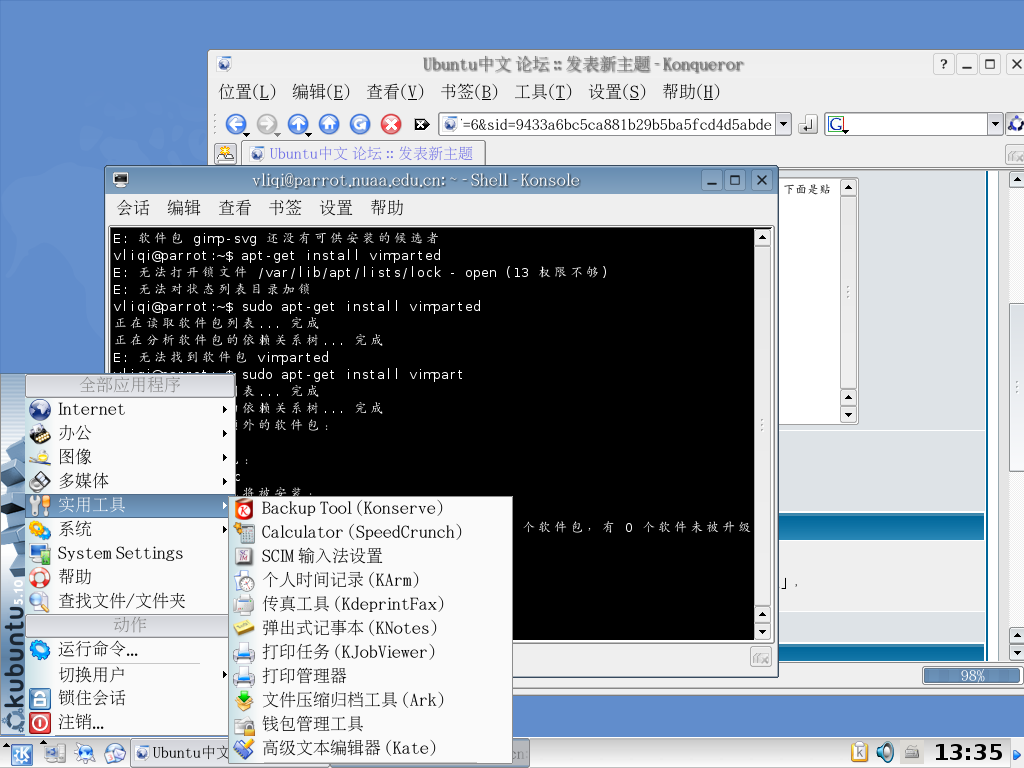
Task: Open URL history dropdown in Konqueror
Action: tap(784, 124)
